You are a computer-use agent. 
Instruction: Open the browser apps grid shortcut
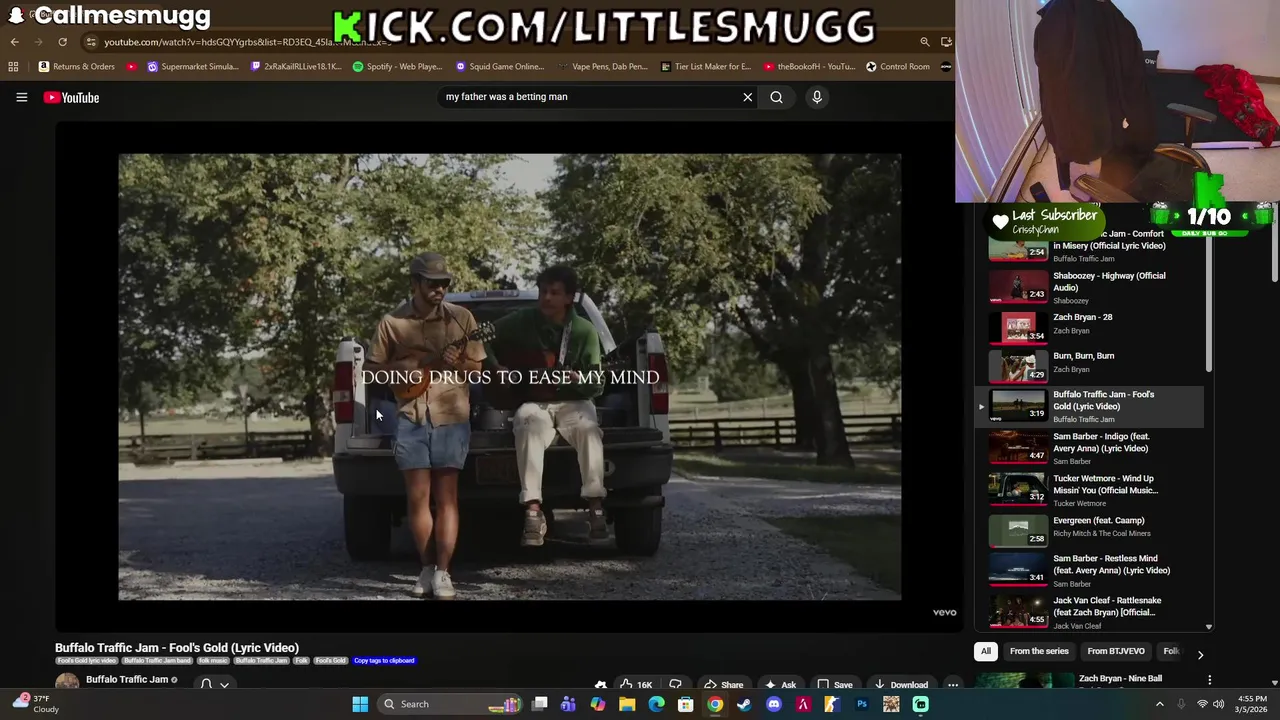click(x=13, y=67)
